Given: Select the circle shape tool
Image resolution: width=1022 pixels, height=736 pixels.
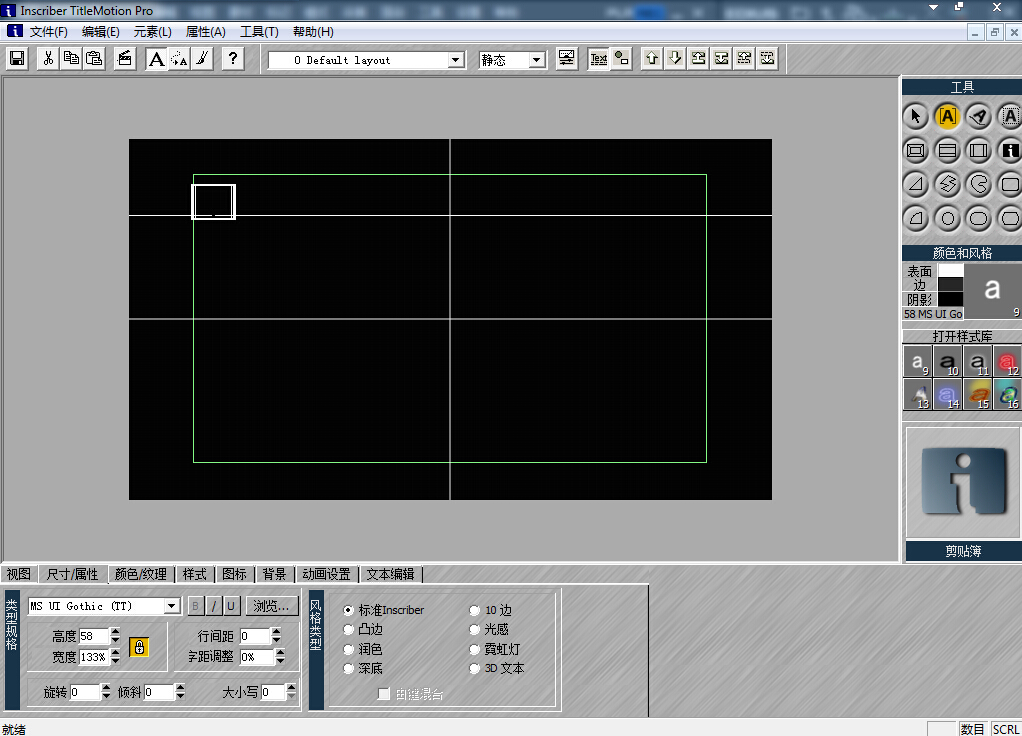Looking at the screenshot, I should (947, 218).
